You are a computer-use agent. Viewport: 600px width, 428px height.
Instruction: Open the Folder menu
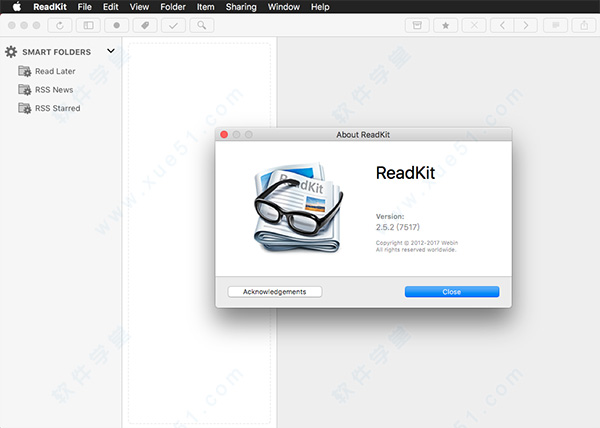coord(173,7)
